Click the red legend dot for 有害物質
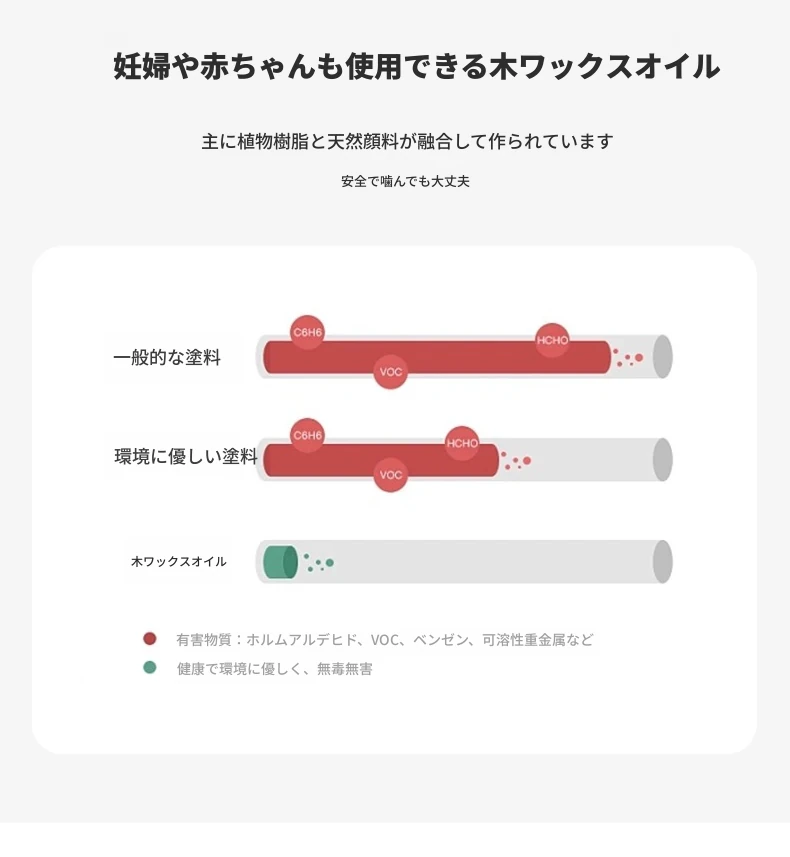 pos(150,638)
